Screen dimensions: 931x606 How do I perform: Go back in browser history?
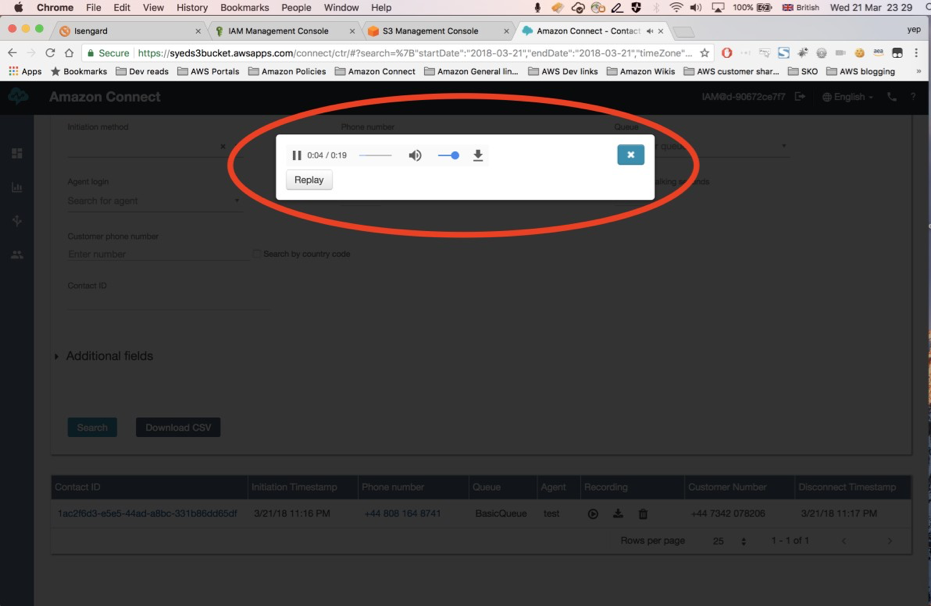tap(12, 53)
